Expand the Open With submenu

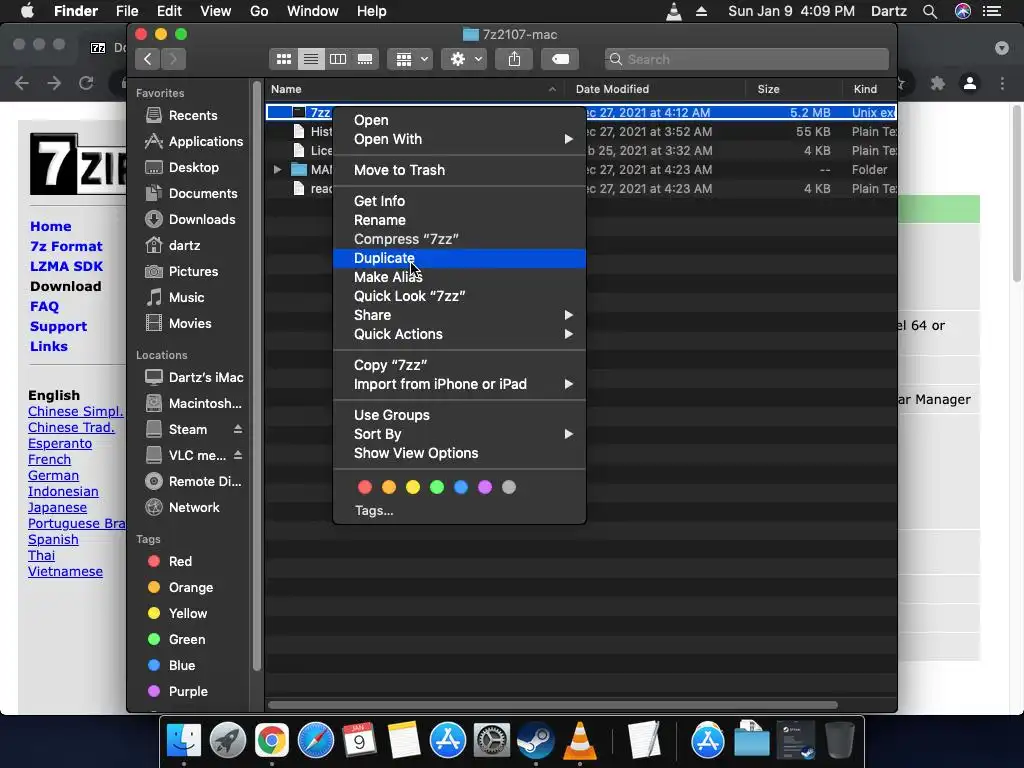(459, 139)
